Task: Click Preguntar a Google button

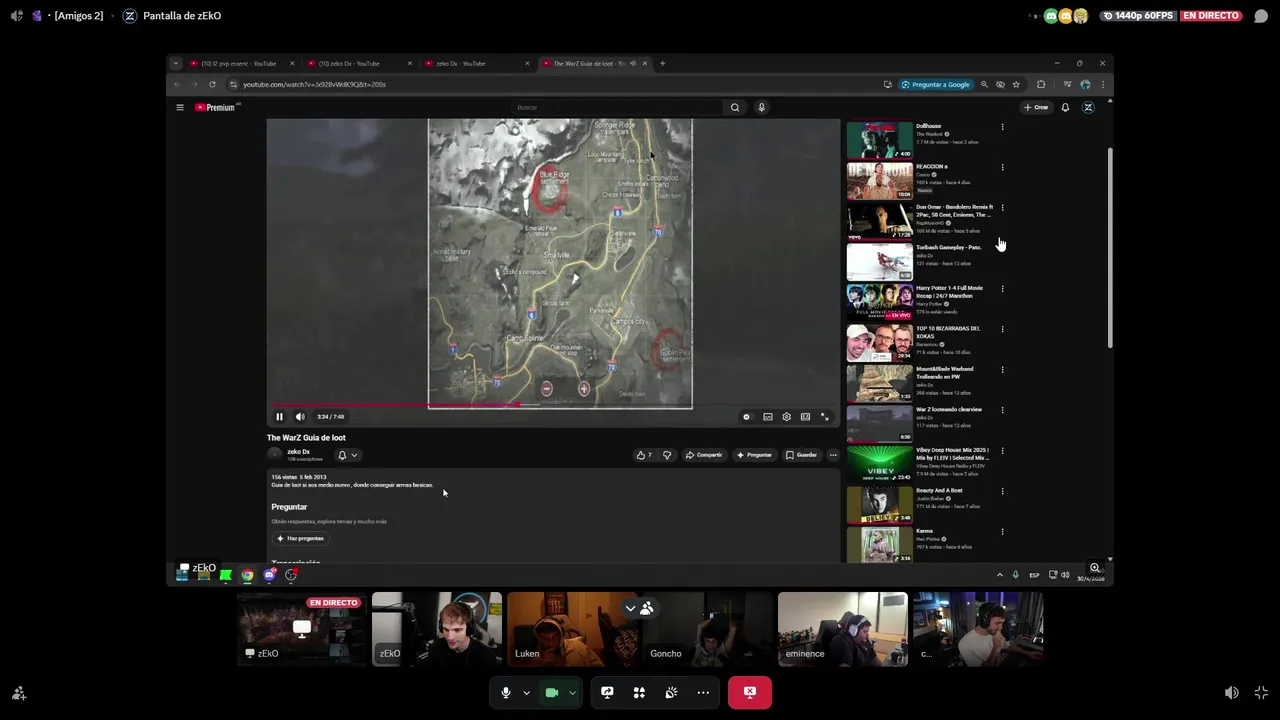Action: click(935, 84)
